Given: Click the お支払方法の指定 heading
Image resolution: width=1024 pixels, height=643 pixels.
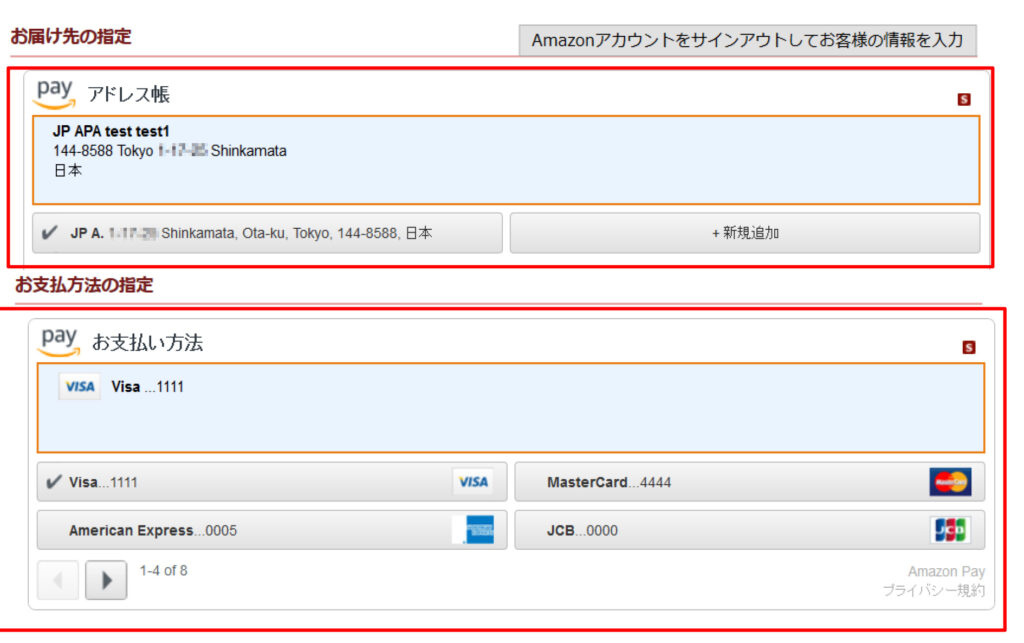Looking at the screenshot, I should point(84,285).
